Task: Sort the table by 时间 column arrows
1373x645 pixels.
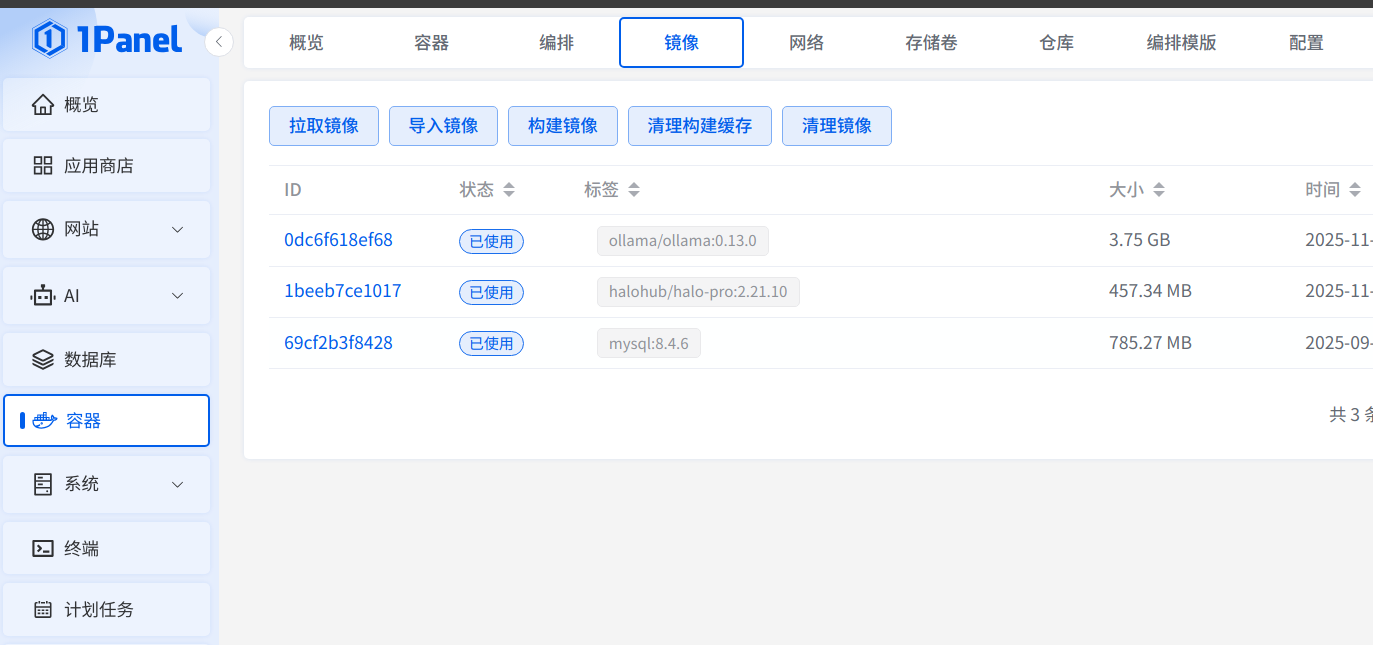Action: coord(1355,190)
